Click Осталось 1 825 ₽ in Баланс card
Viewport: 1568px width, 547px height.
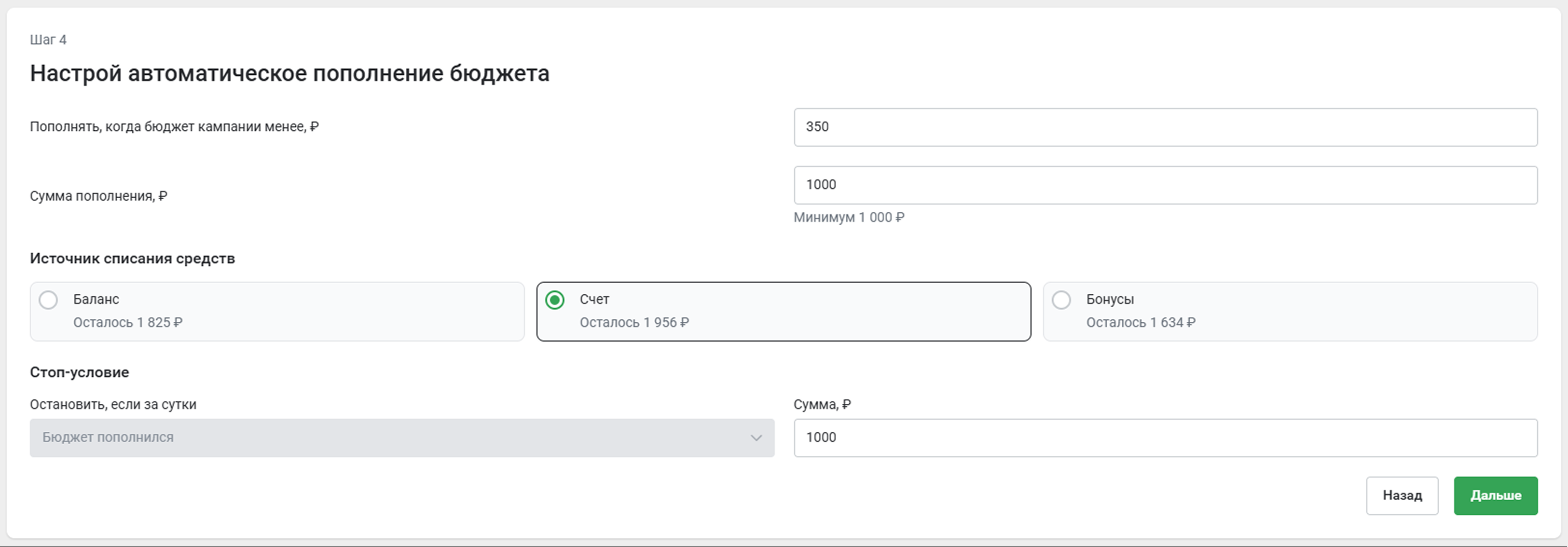coord(128,323)
